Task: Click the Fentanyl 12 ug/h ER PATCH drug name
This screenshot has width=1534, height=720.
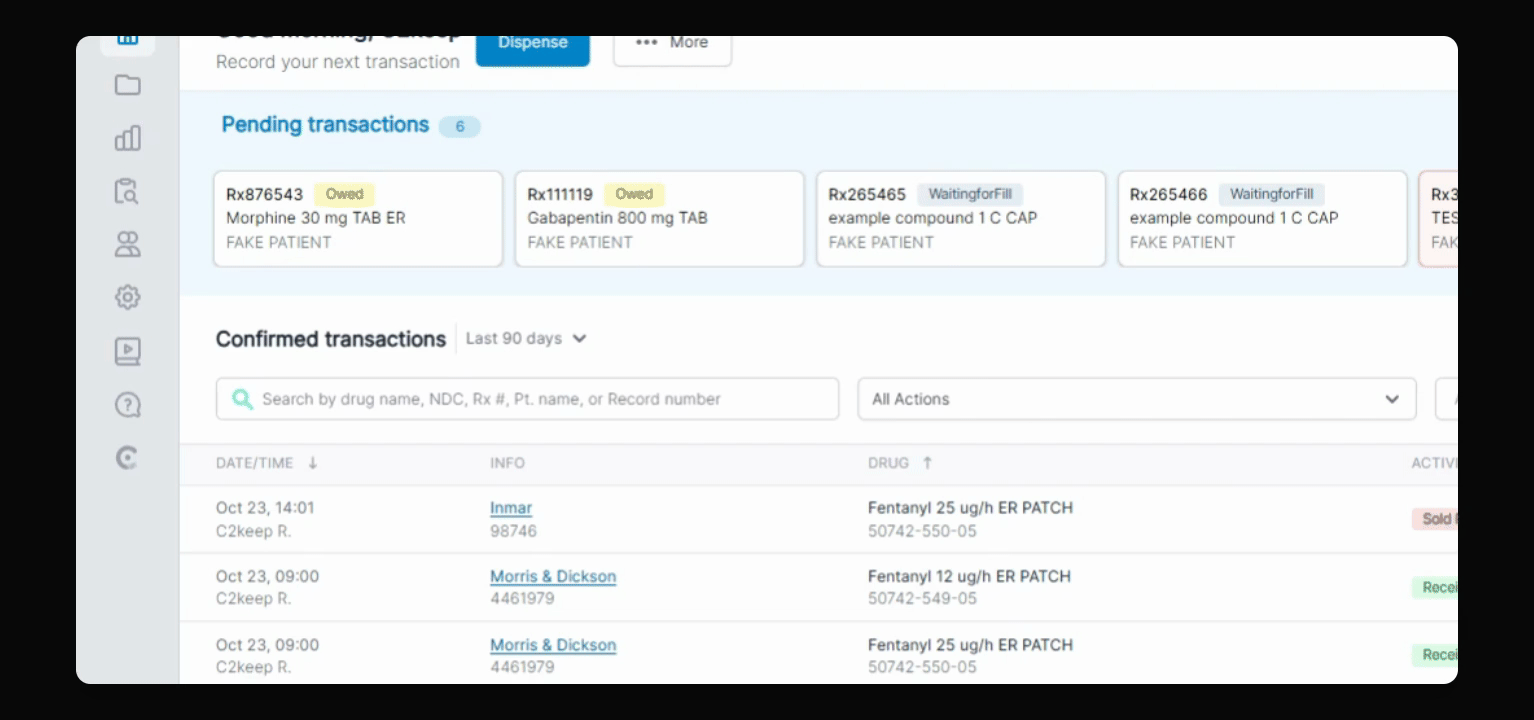Action: click(x=969, y=577)
